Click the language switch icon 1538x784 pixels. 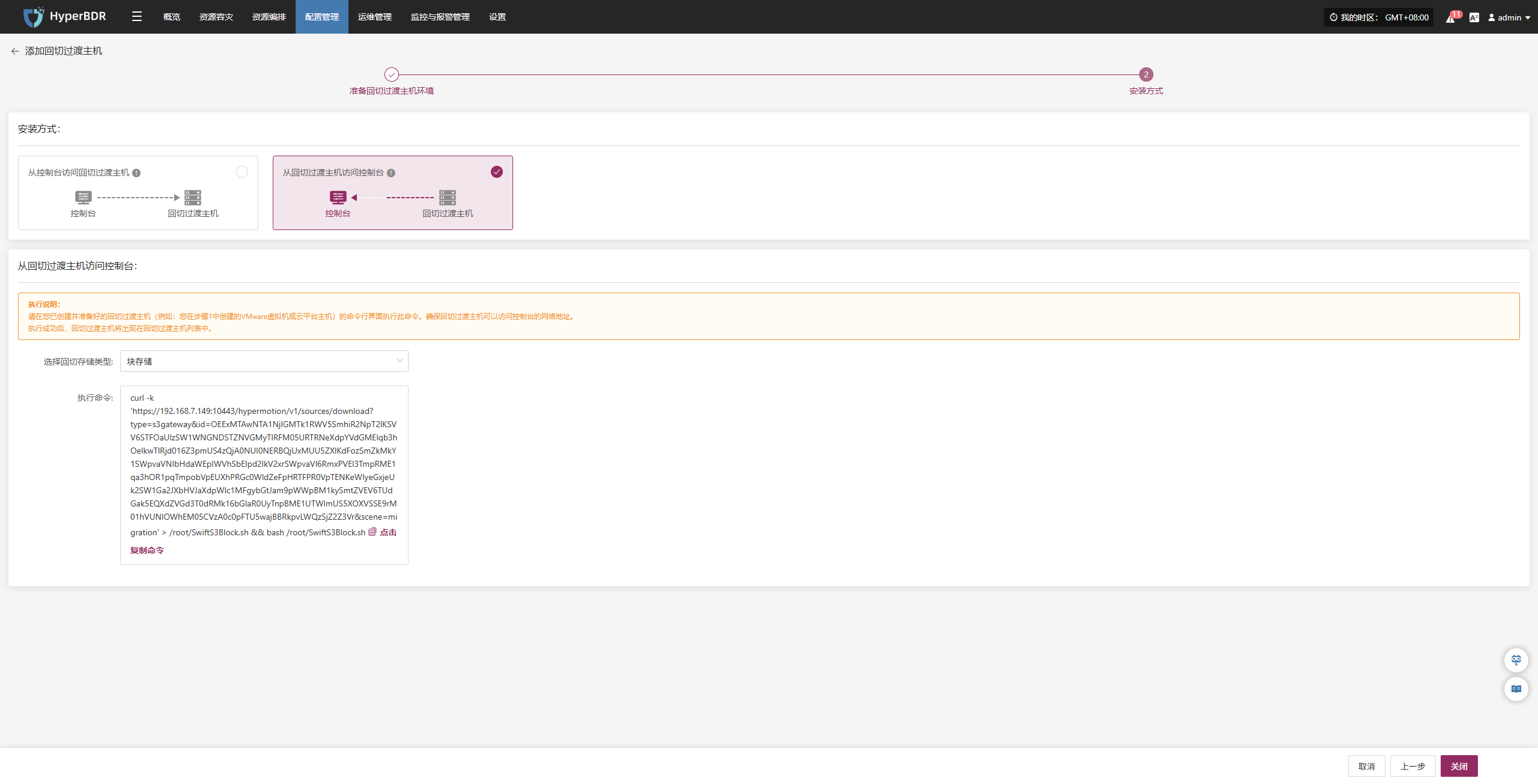(x=1474, y=17)
